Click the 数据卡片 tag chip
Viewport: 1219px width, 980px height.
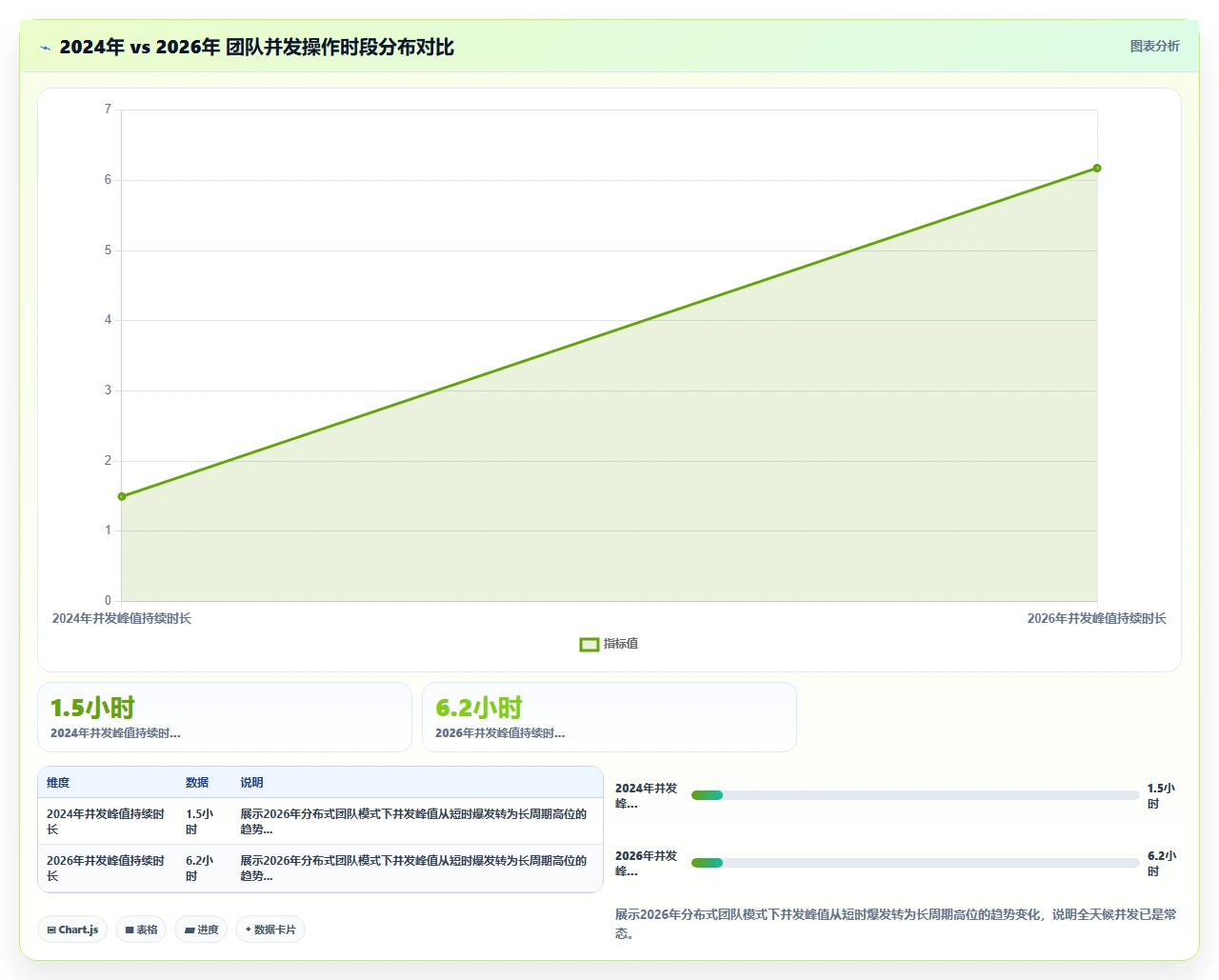(270, 930)
